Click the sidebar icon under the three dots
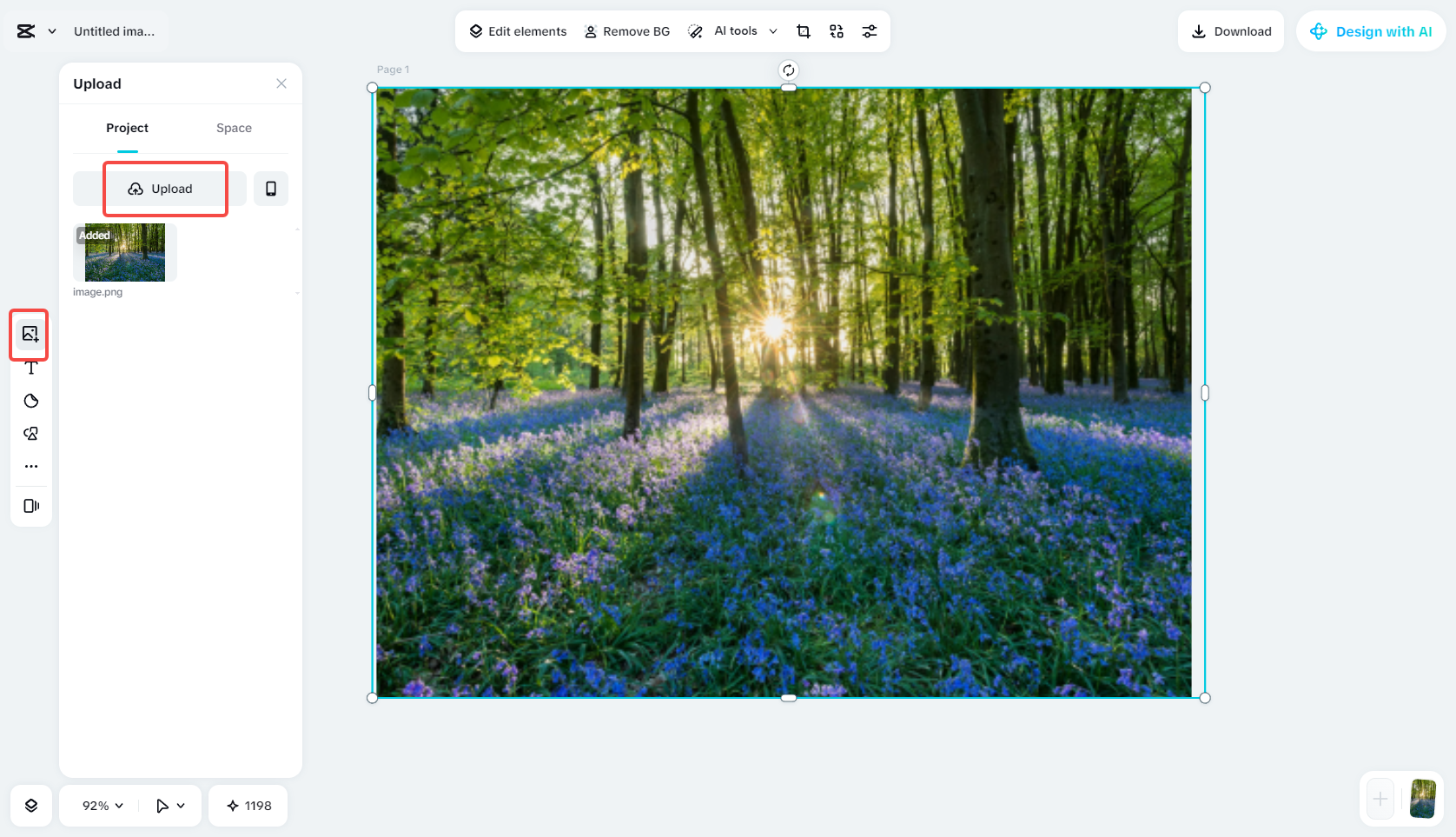This screenshot has height=837, width=1456. point(31,506)
